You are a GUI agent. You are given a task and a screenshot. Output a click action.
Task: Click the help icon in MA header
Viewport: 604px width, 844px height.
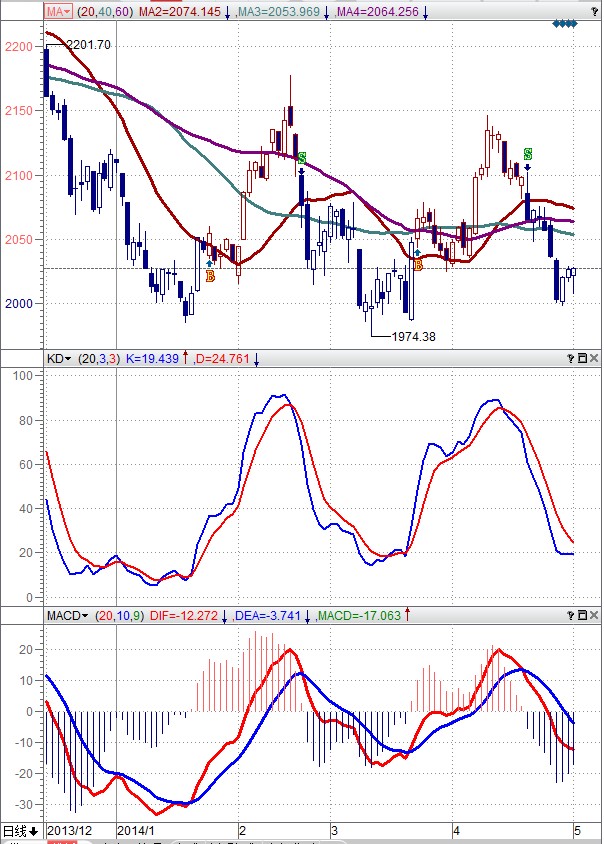pos(594,11)
